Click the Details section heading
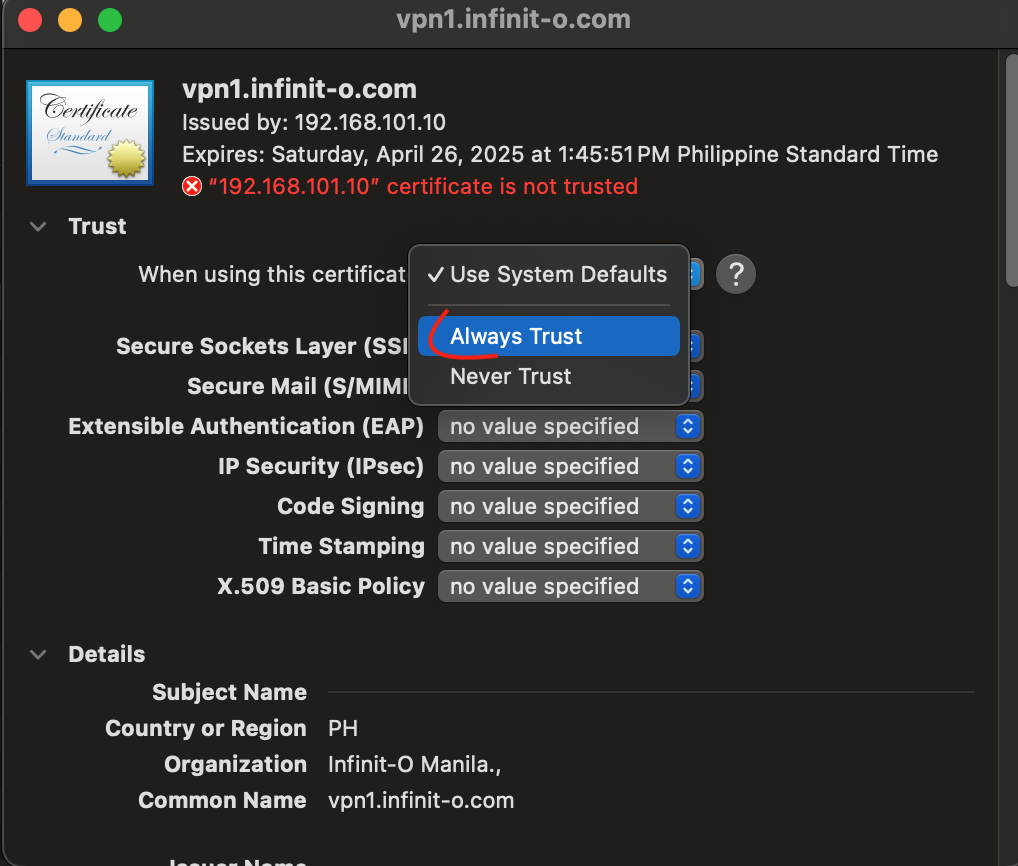The width and height of the screenshot is (1018, 866). [x=106, y=654]
